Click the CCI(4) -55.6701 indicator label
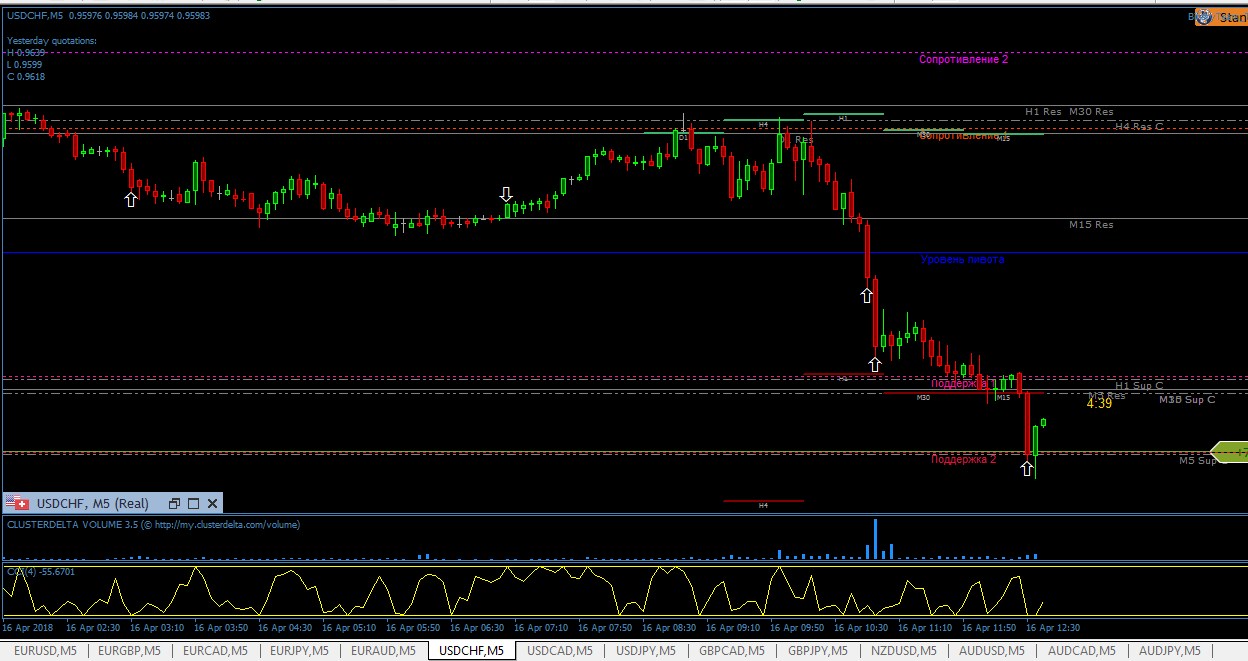This screenshot has width=1248, height=661. tap(41, 571)
